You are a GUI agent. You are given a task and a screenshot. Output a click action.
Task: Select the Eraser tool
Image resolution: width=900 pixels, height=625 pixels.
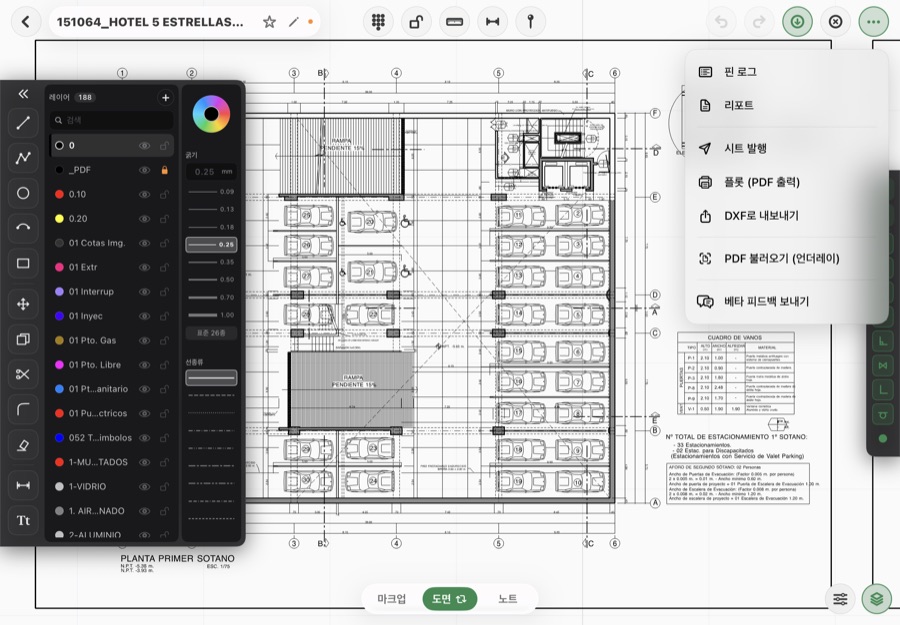[23, 445]
